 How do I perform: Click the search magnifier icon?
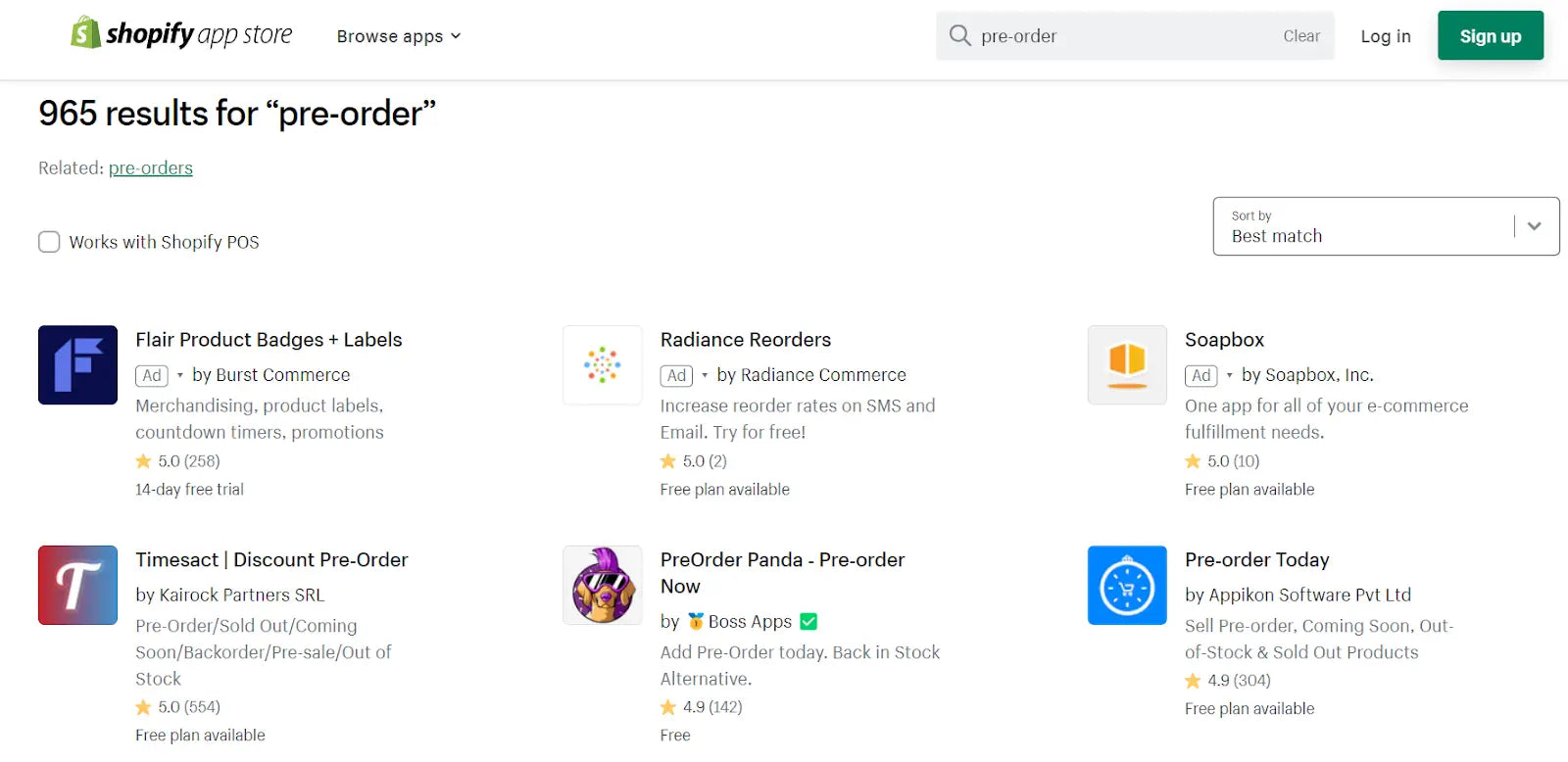[x=959, y=36]
